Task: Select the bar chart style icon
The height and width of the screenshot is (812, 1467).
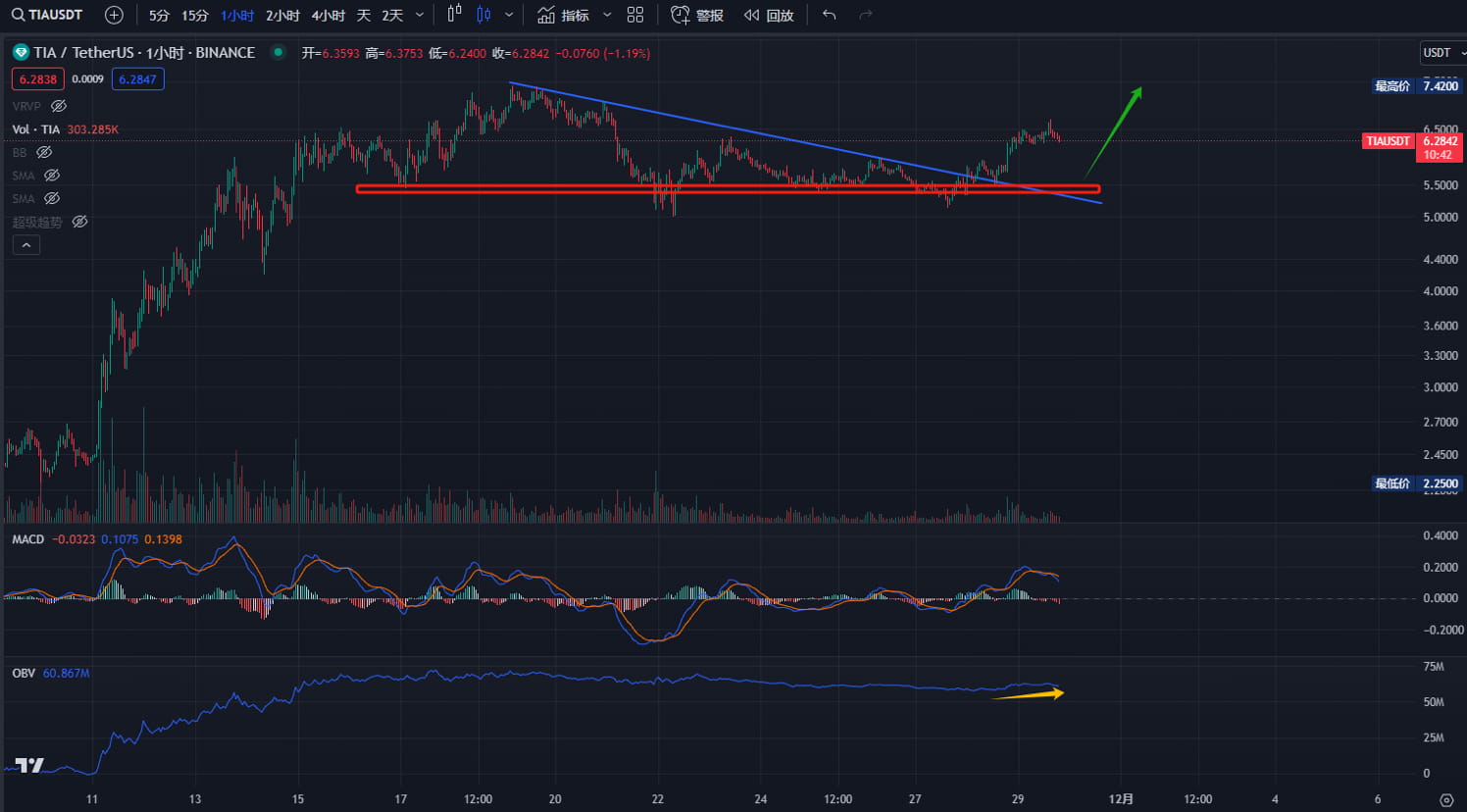Action: (x=454, y=15)
